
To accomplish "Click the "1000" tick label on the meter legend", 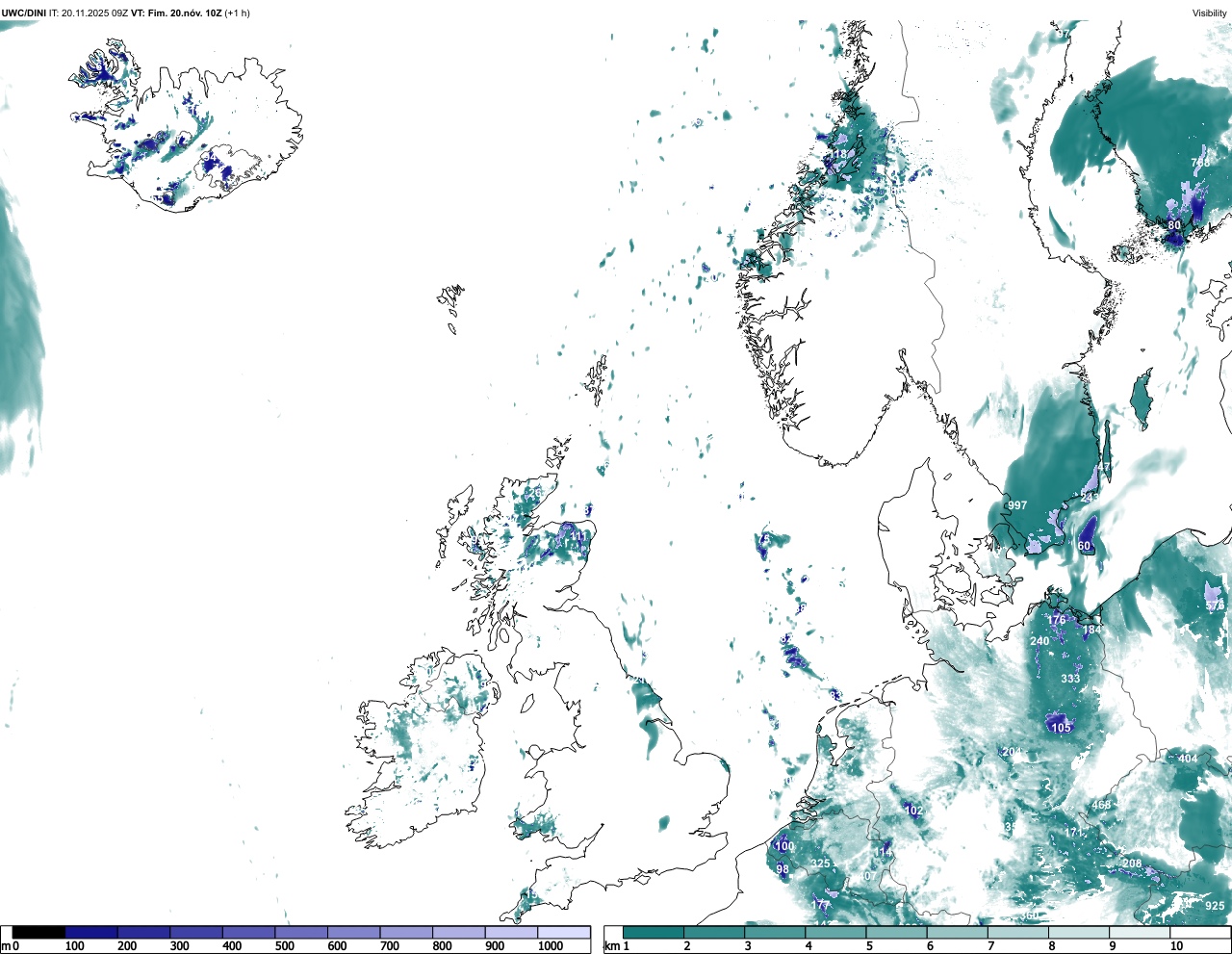I will coord(551,946).
